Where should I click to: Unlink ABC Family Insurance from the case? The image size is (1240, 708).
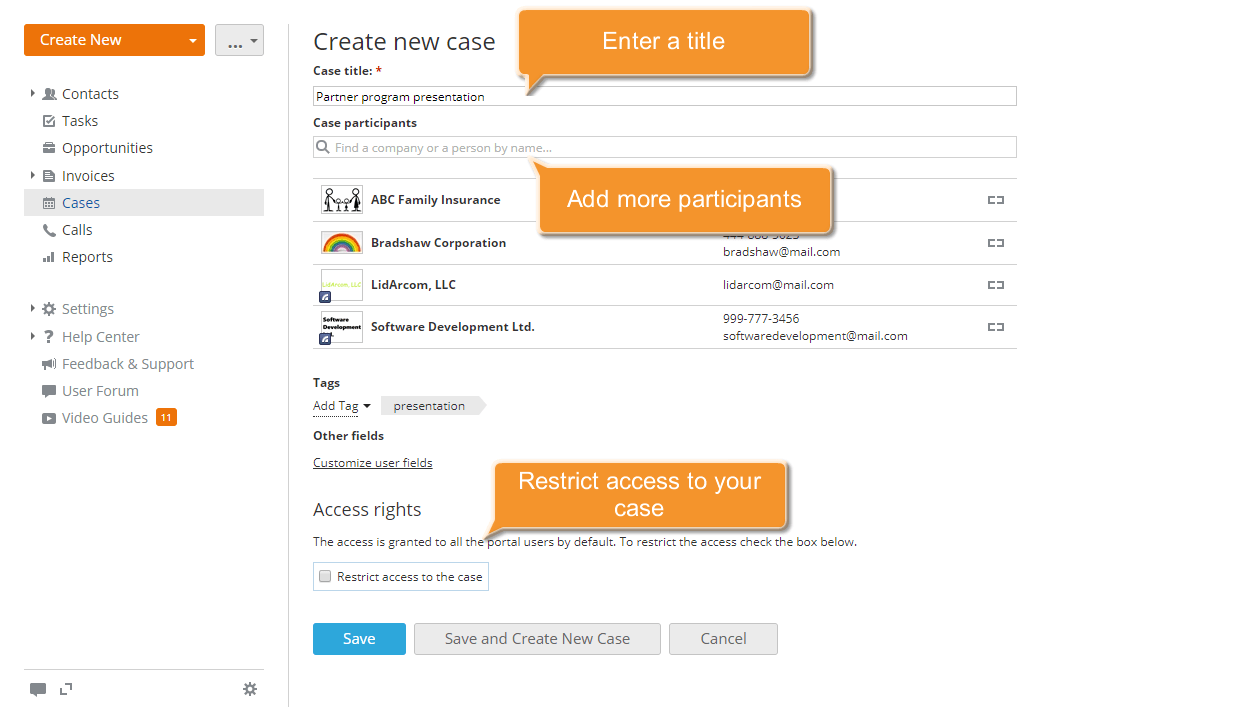click(x=996, y=200)
